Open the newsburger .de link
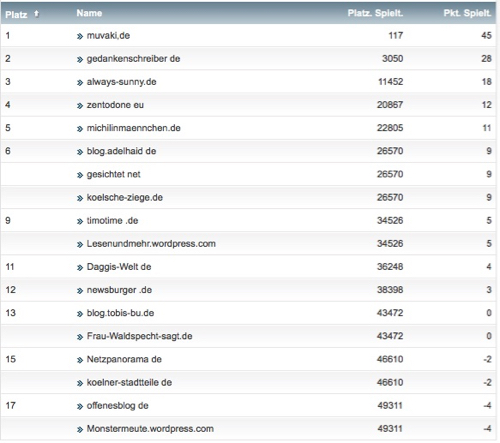500x443 pixels. [119, 290]
